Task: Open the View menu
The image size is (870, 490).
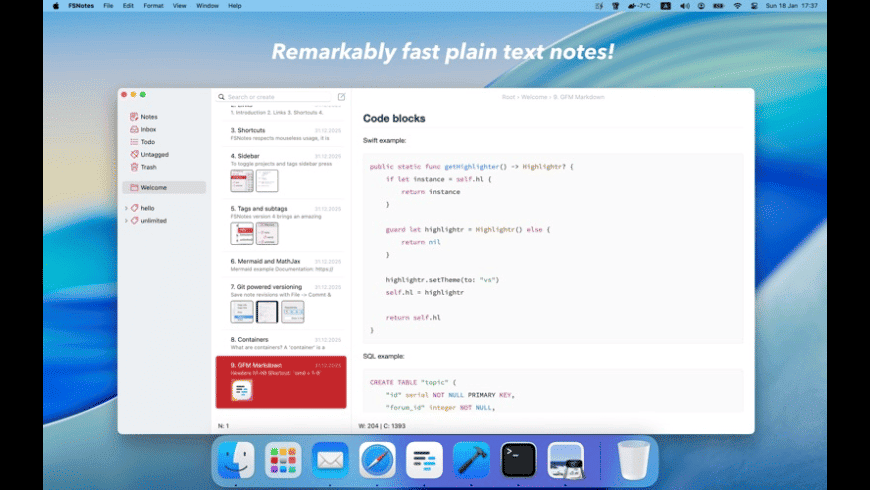Action: tap(179, 6)
